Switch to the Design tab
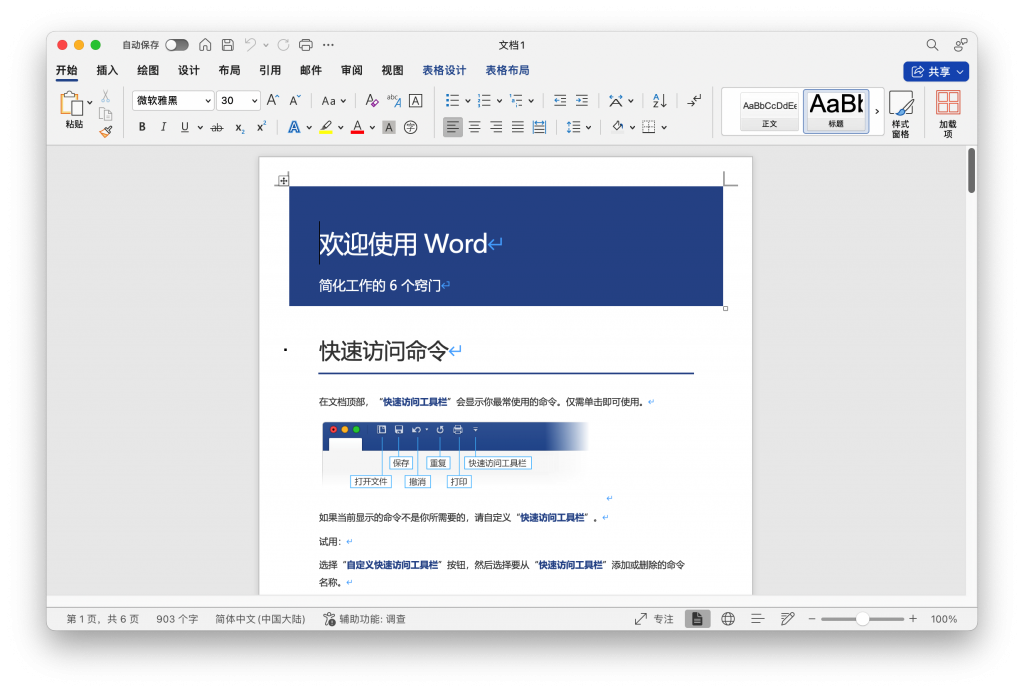The height and width of the screenshot is (692, 1024). 189,71
